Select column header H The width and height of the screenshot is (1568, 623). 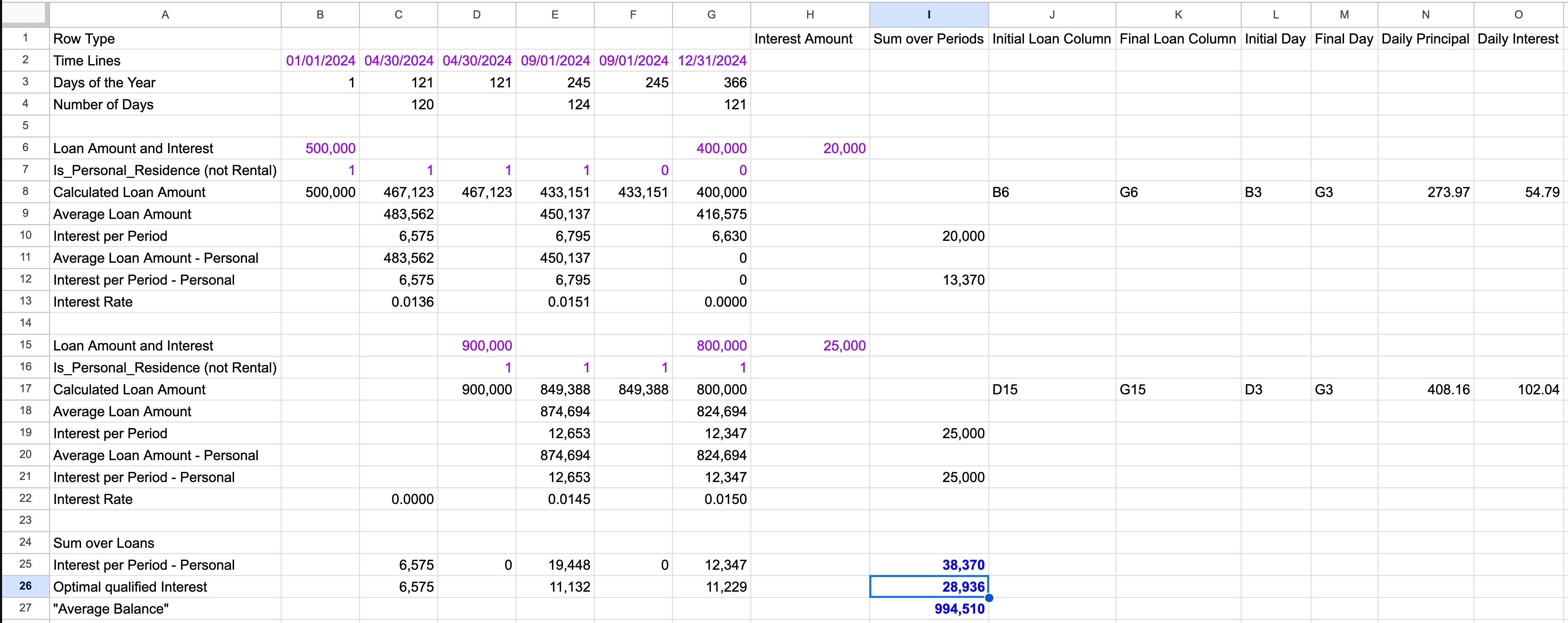(810, 15)
